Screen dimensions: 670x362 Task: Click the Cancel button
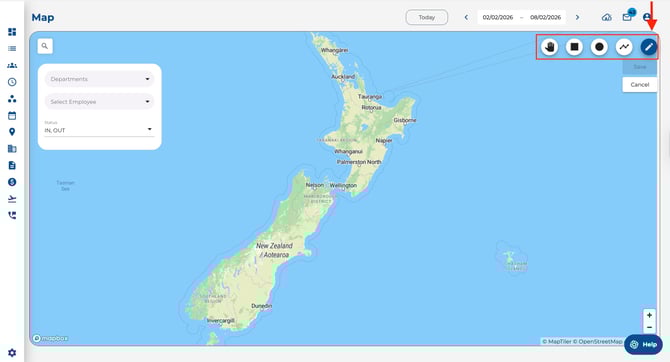[639, 85]
